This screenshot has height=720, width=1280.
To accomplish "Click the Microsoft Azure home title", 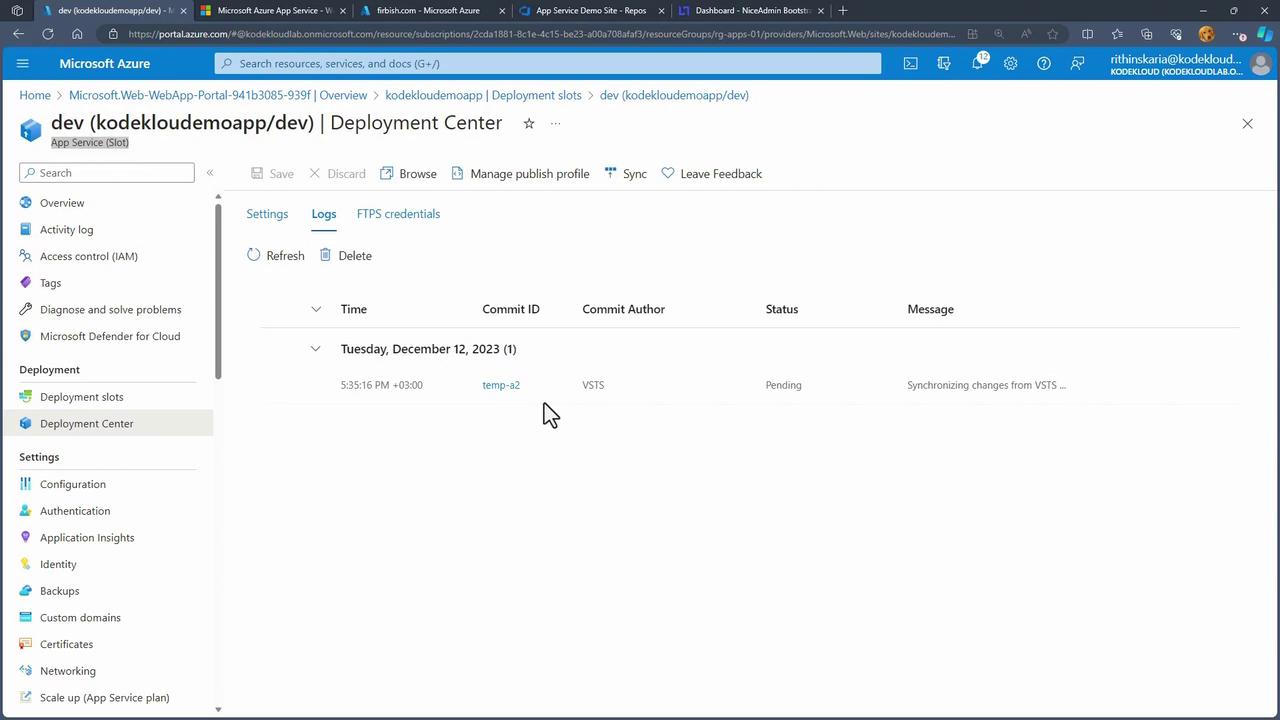I will pos(105,63).
